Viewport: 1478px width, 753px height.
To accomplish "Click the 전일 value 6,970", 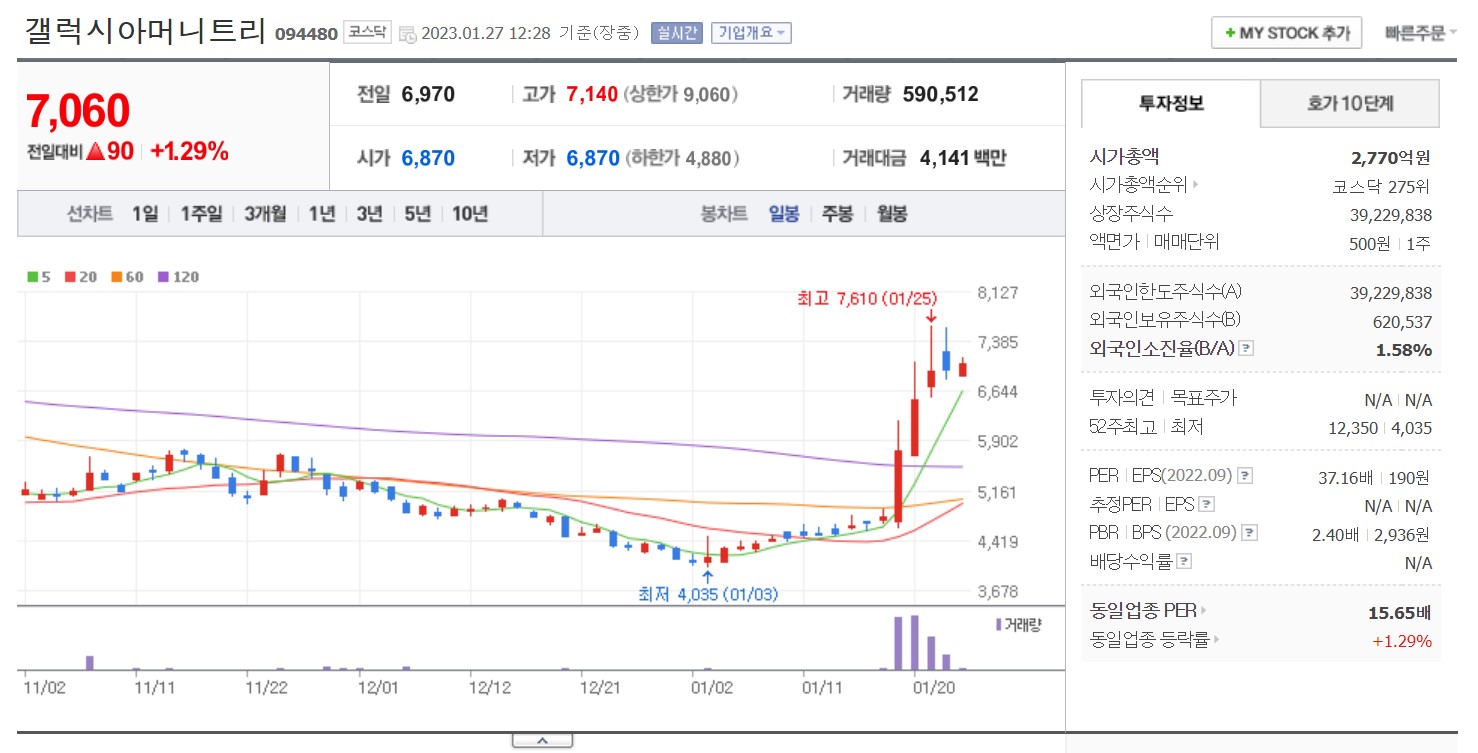I will [428, 94].
